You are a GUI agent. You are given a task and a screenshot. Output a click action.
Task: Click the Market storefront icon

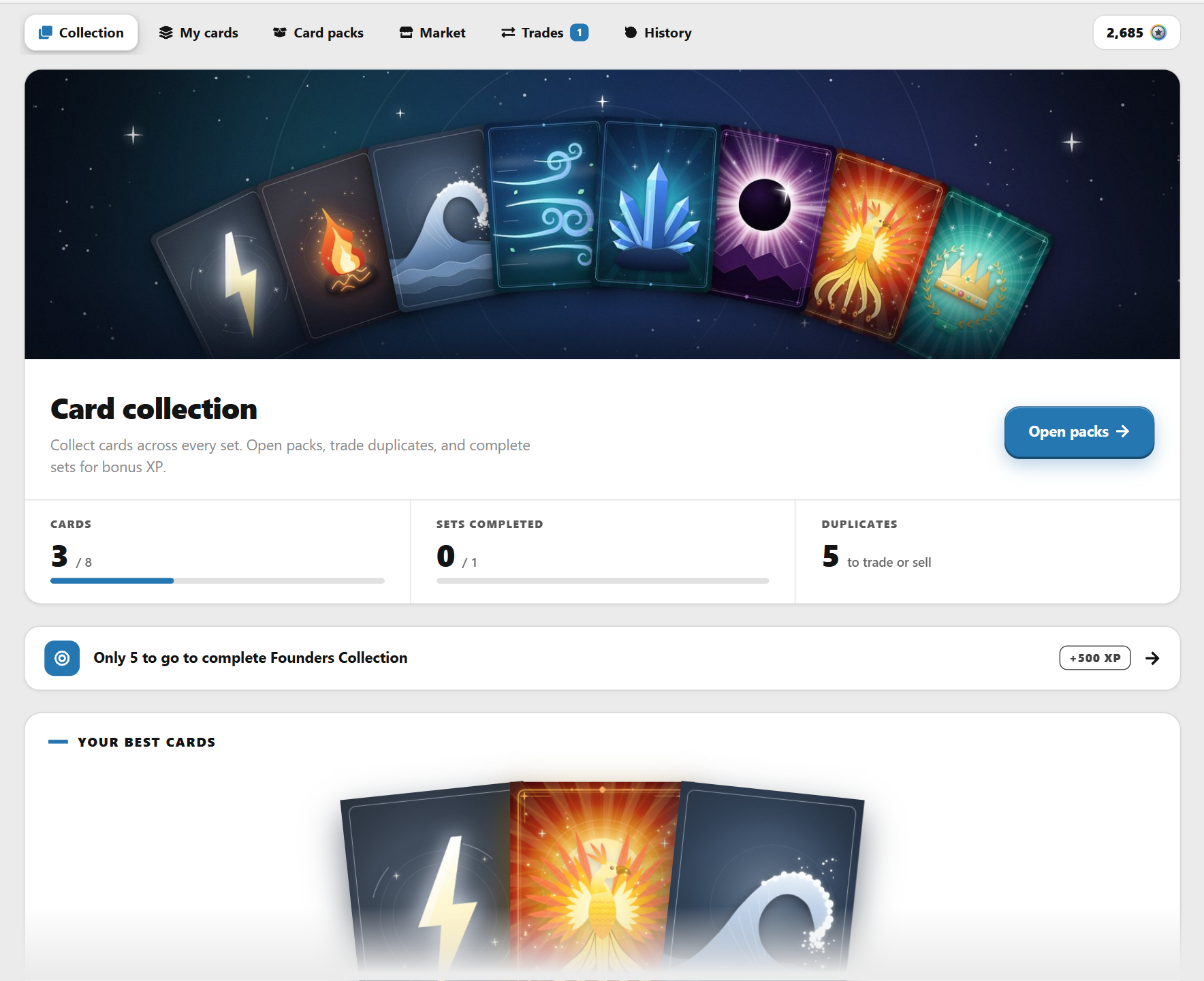406,33
